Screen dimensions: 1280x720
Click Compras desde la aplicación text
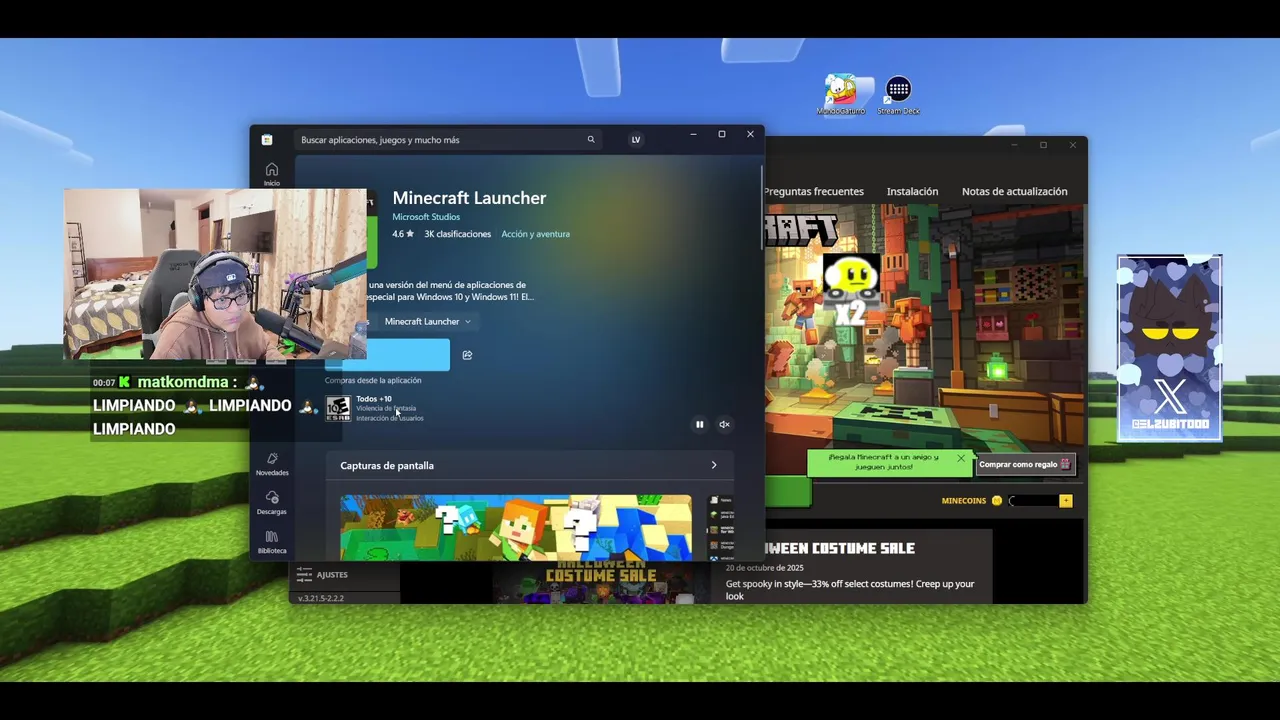coord(373,380)
